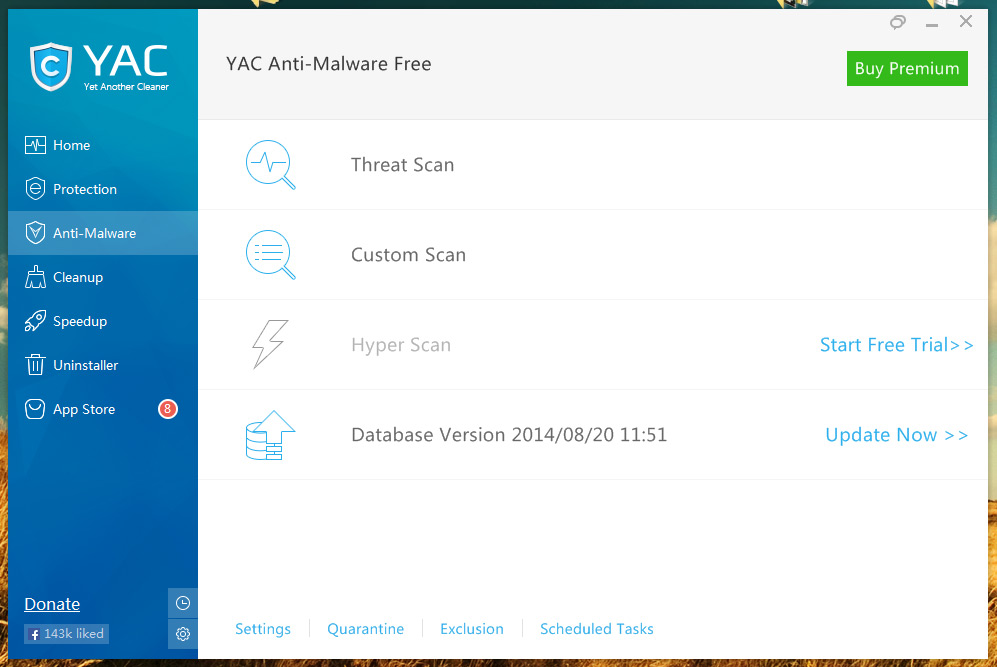Click the gear settings icon in sidebar
Viewport: 997px width, 667px height.
click(182, 634)
